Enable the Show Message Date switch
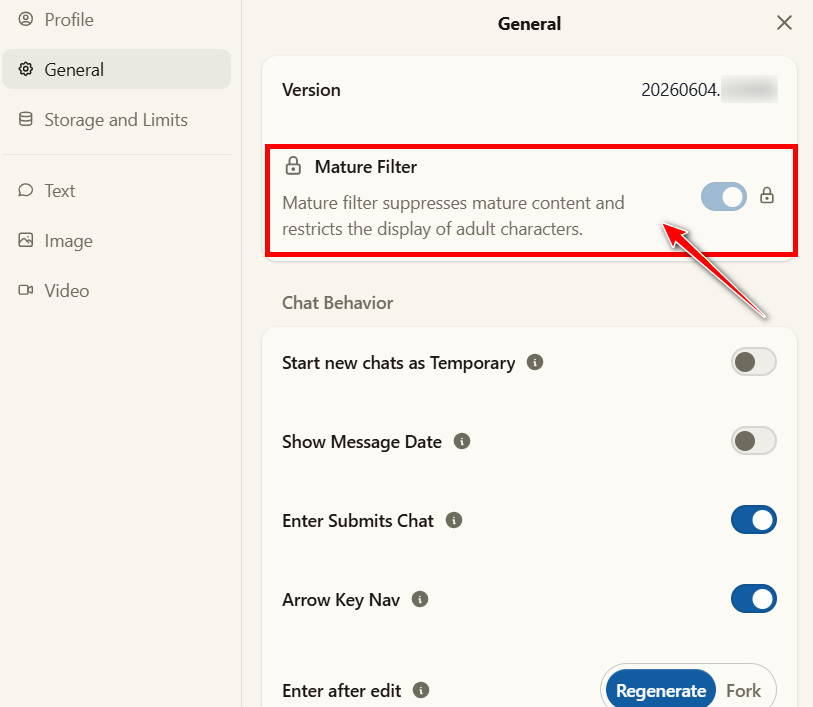 (x=753, y=441)
